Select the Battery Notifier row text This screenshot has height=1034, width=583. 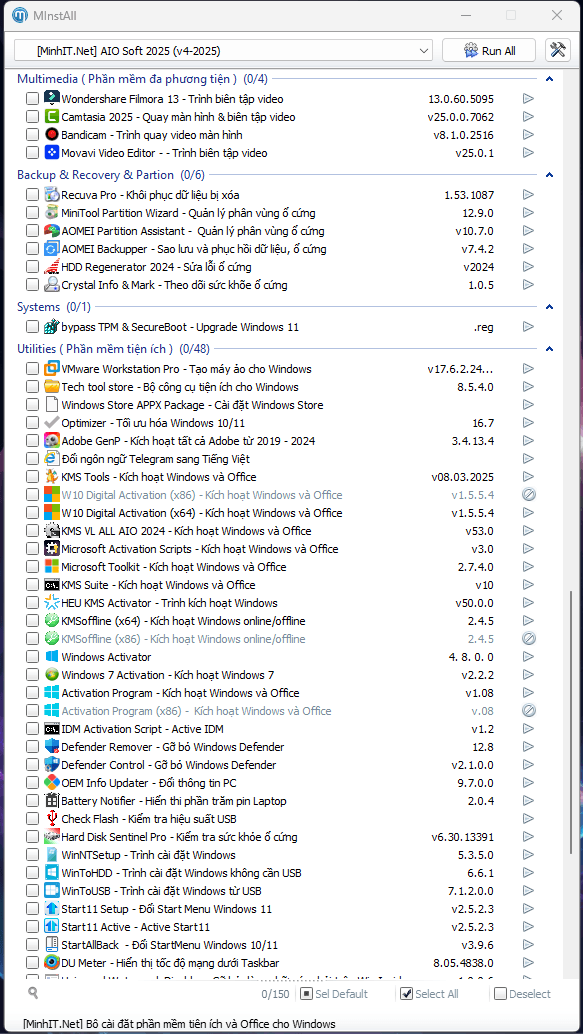coord(174,801)
